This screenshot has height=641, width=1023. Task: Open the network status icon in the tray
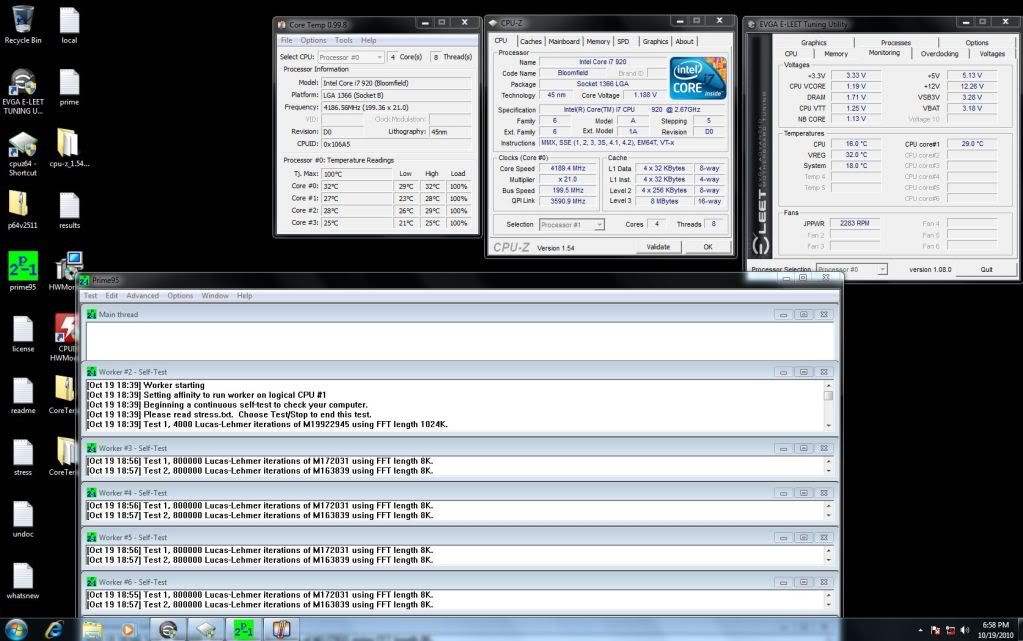point(951,630)
